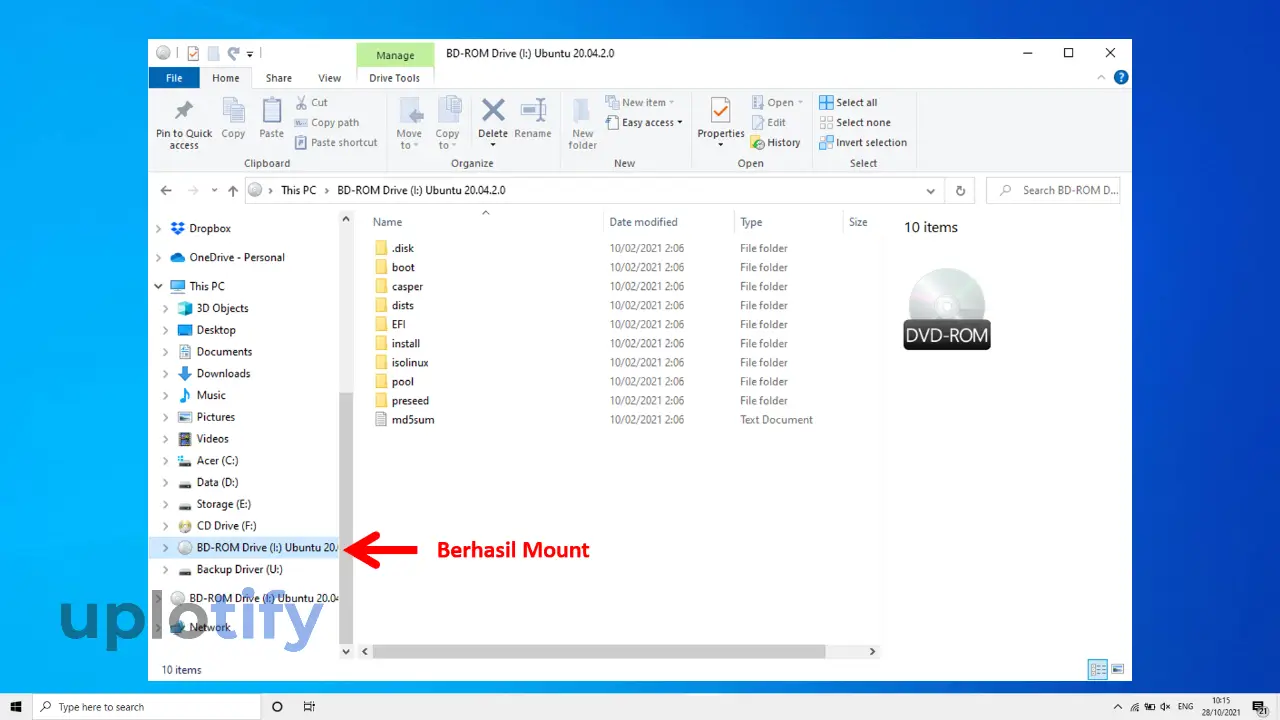The height and width of the screenshot is (720, 1280).
Task: Select the isolinux folder
Action: [x=409, y=362]
